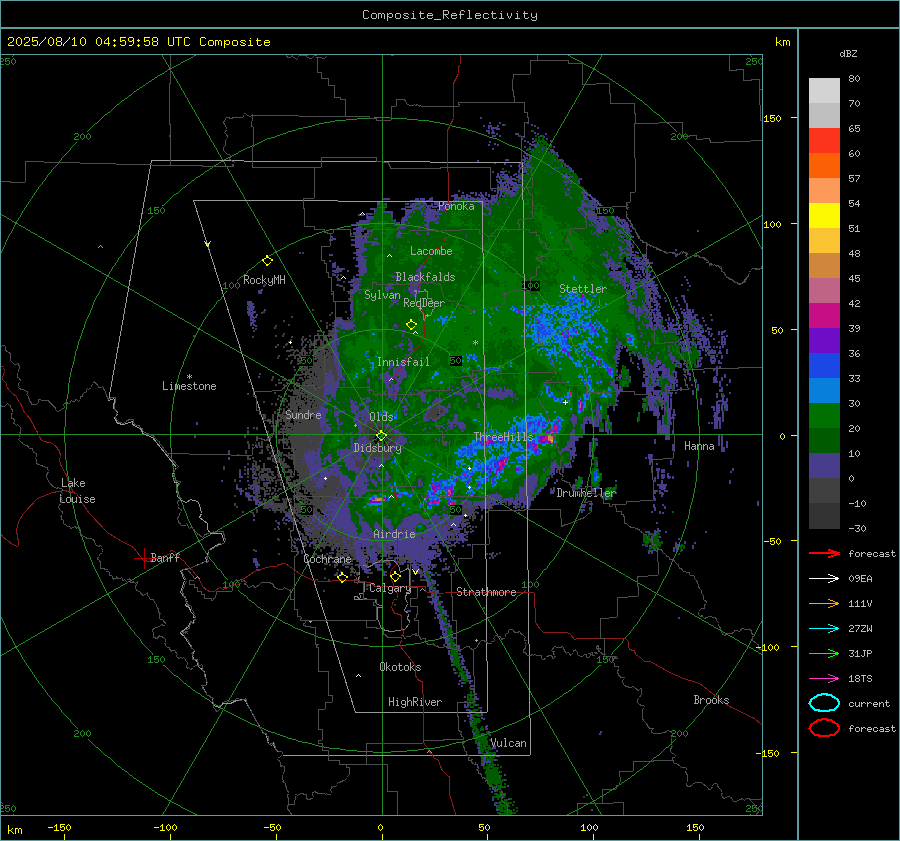
Task: Click the yellow diamond marker above RockyMH
Action: (267, 261)
